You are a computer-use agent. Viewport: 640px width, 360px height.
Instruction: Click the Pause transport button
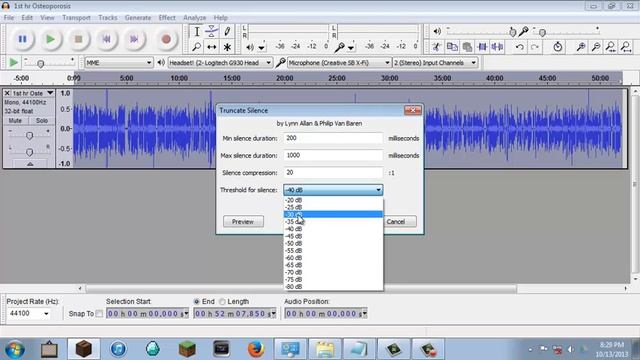coord(22,39)
